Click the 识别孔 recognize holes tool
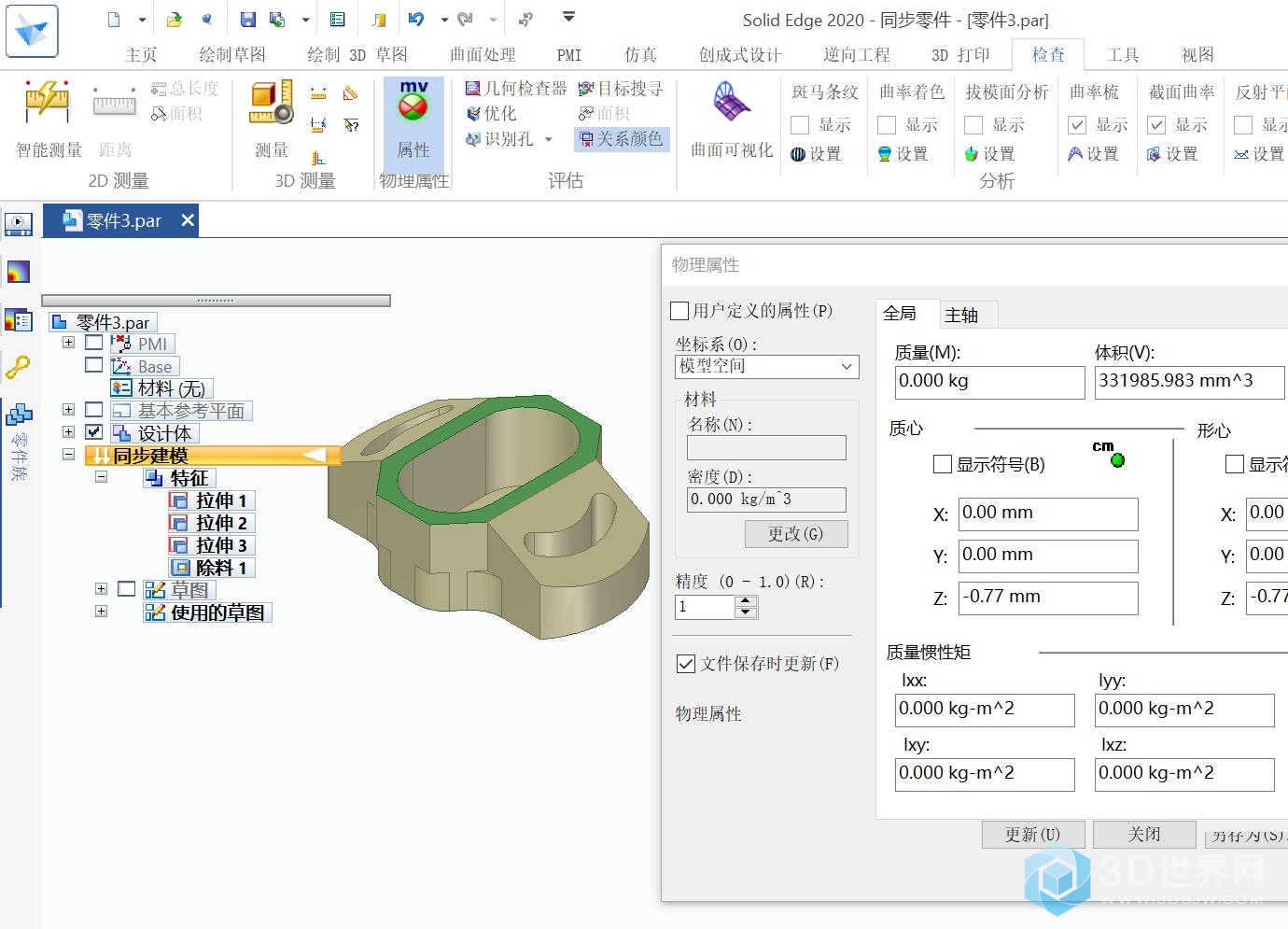 [x=500, y=139]
